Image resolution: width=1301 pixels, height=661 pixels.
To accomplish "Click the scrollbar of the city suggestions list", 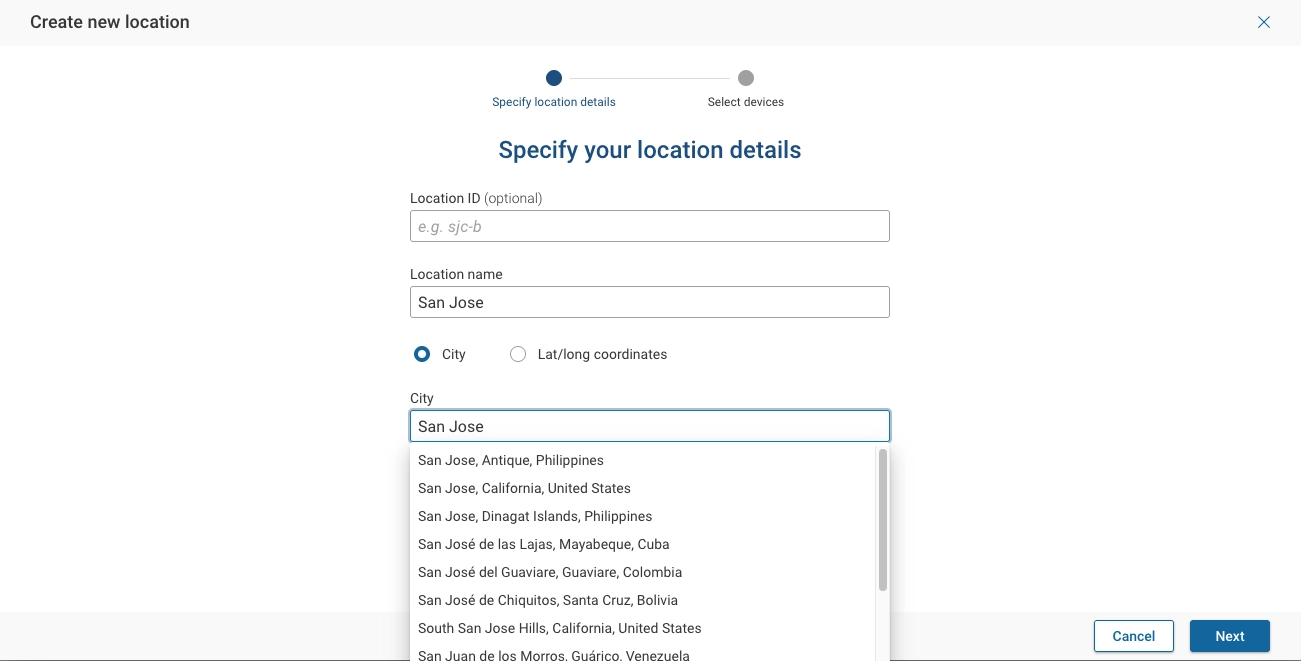I will click(882, 520).
